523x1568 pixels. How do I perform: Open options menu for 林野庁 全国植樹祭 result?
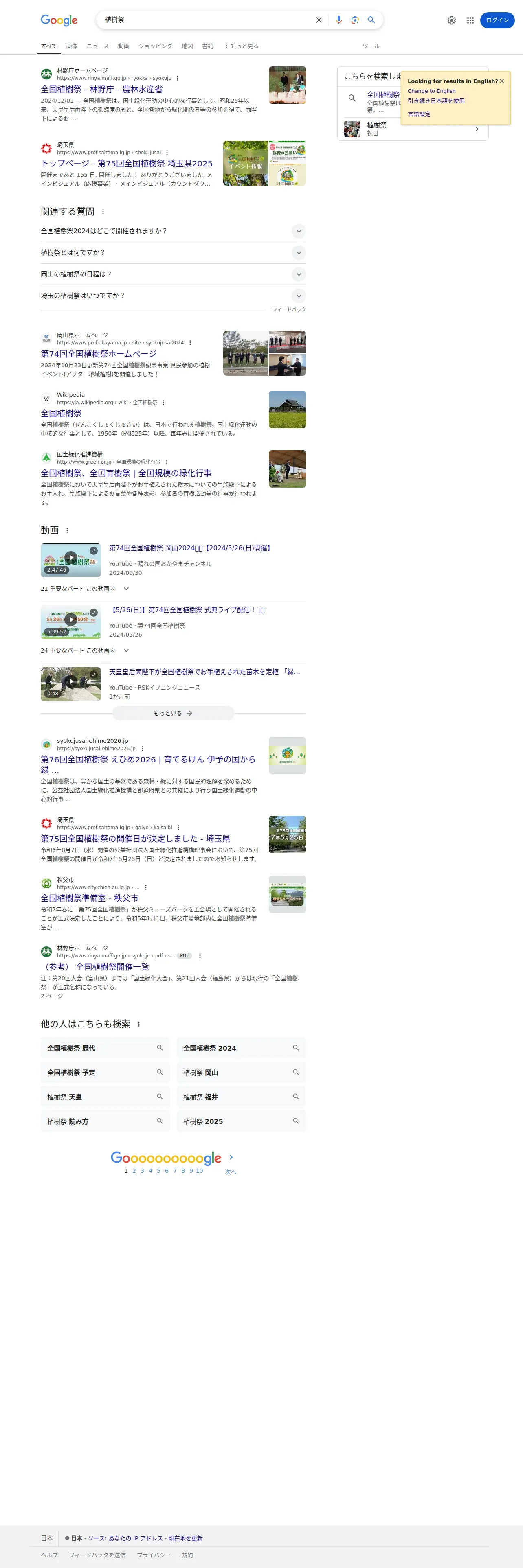tap(177, 78)
